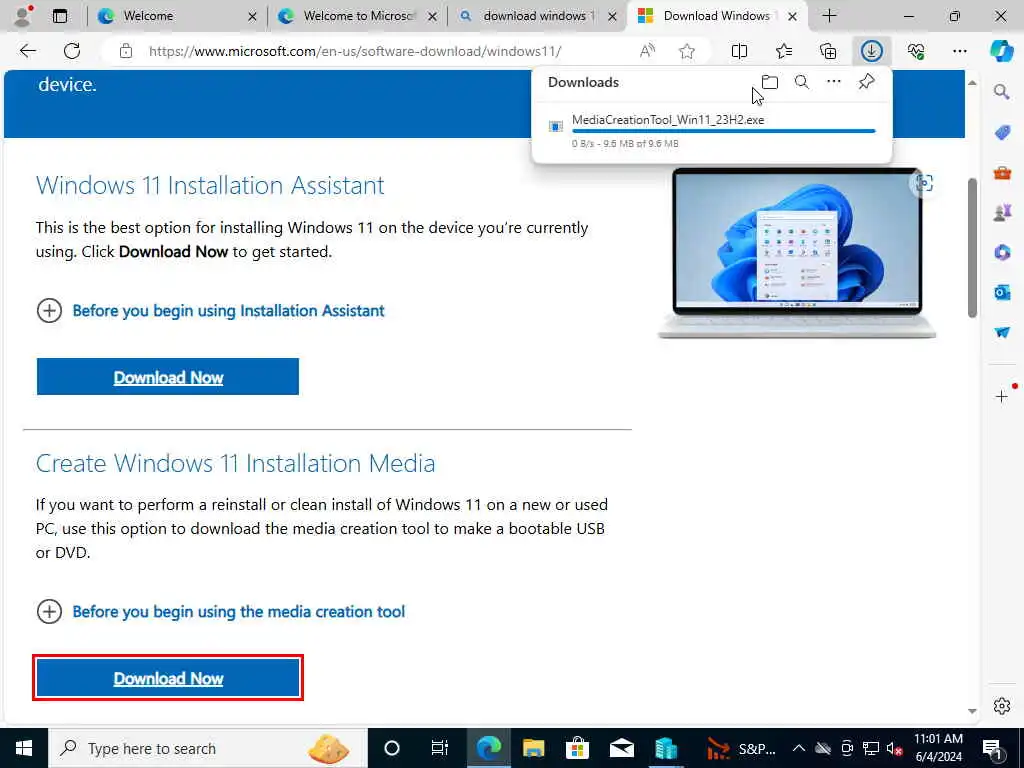This screenshot has height=768, width=1024.
Task: Open downloads folder from Downloads panel
Action: pos(770,82)
